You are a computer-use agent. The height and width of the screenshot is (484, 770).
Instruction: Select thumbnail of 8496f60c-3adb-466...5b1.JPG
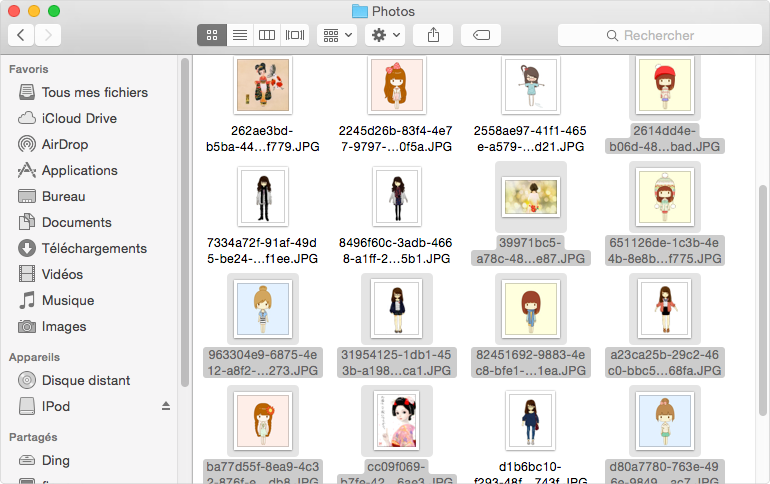(397, 196)
